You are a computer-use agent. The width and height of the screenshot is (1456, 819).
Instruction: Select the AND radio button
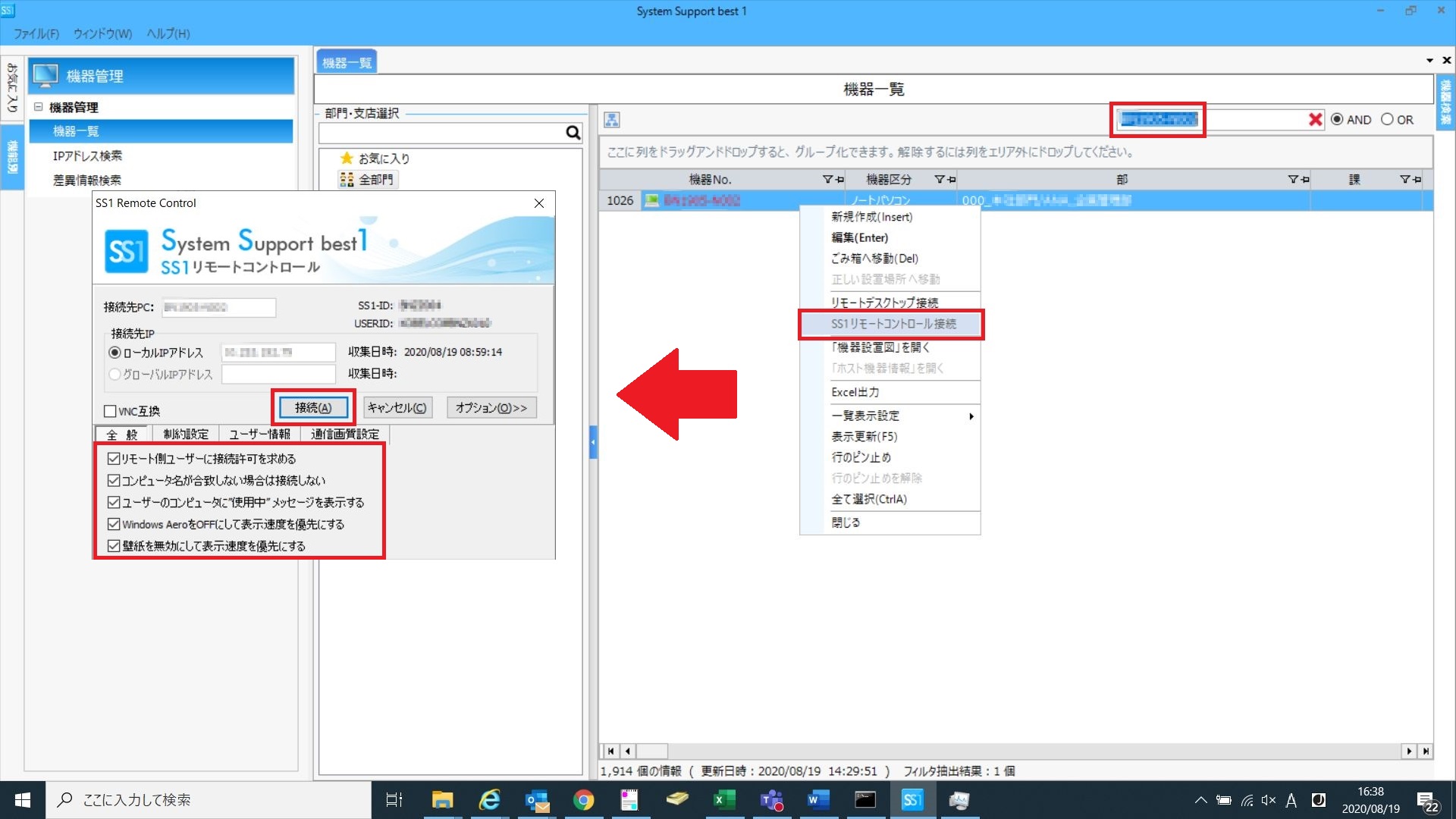click(x=1337, y=119)
